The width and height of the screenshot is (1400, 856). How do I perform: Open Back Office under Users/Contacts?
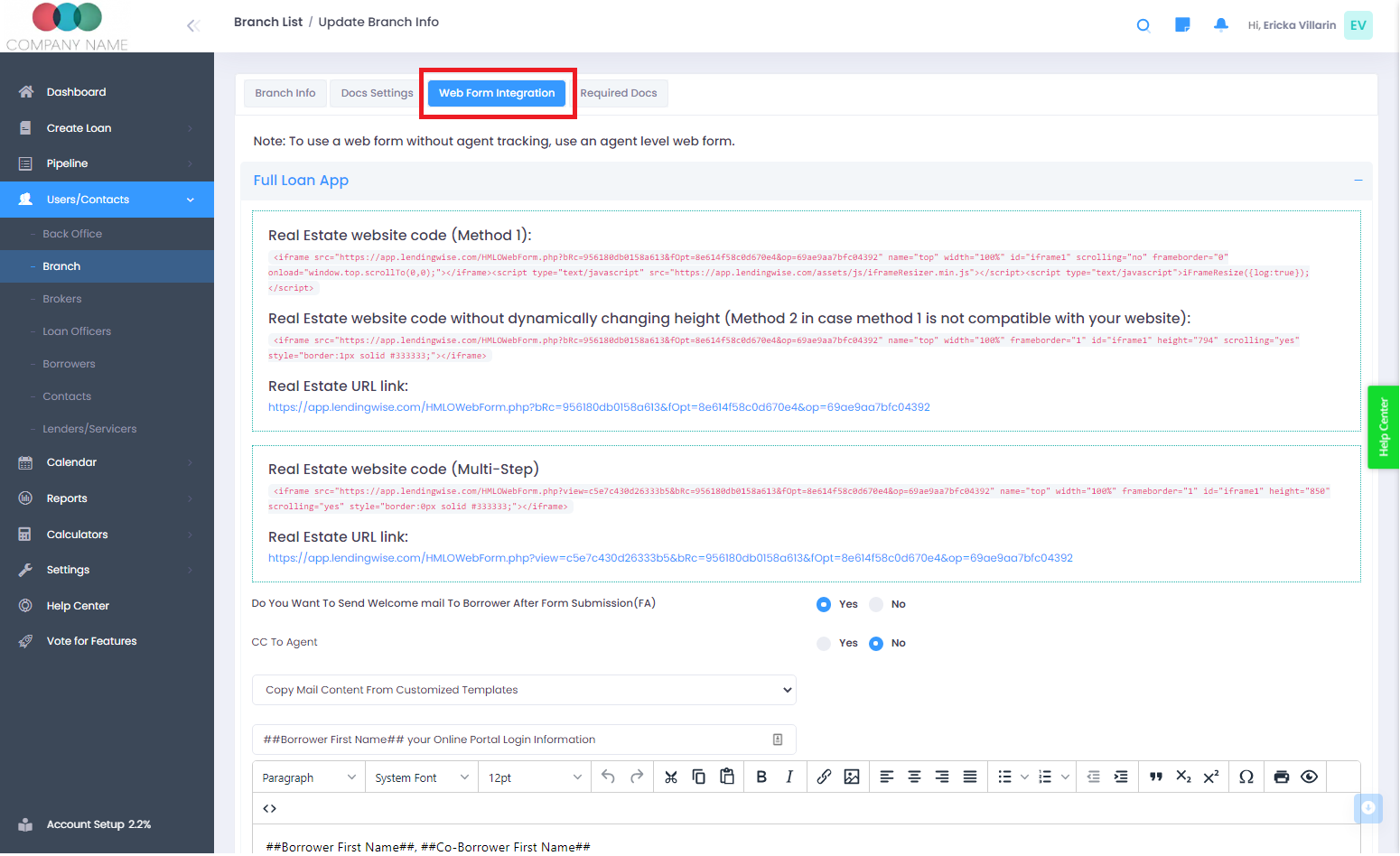107,234
